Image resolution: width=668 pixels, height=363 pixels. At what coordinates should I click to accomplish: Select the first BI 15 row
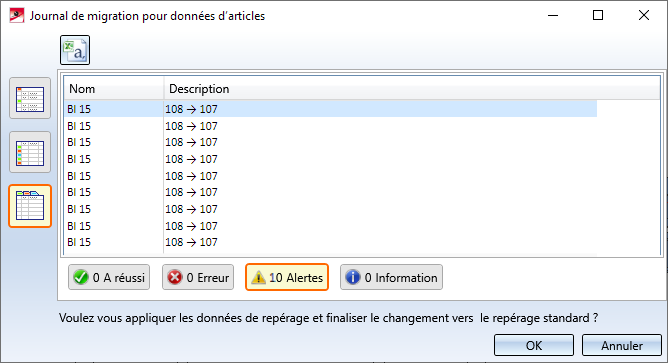click(x=331, y=109)
